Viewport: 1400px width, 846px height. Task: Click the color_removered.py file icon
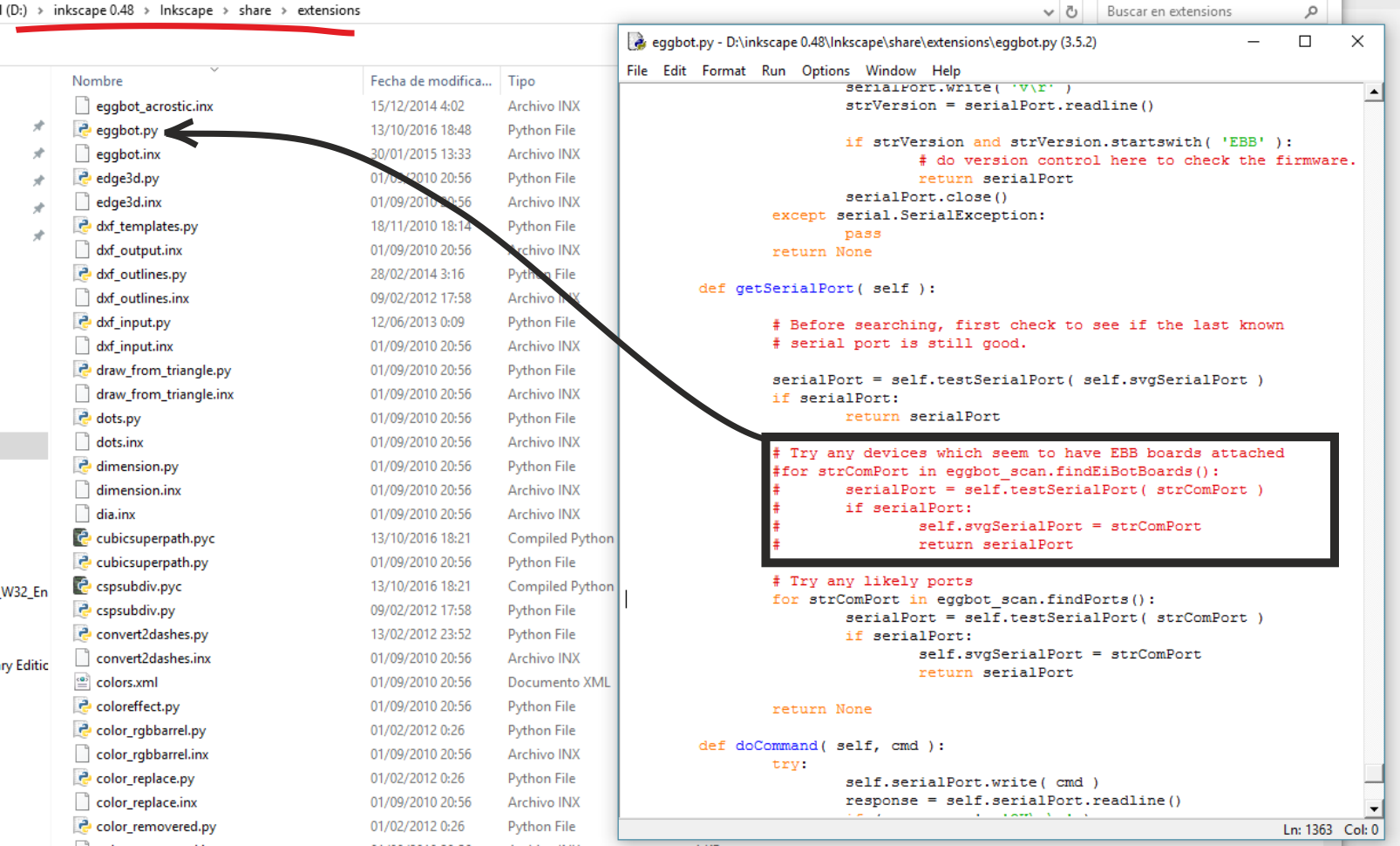82,826
